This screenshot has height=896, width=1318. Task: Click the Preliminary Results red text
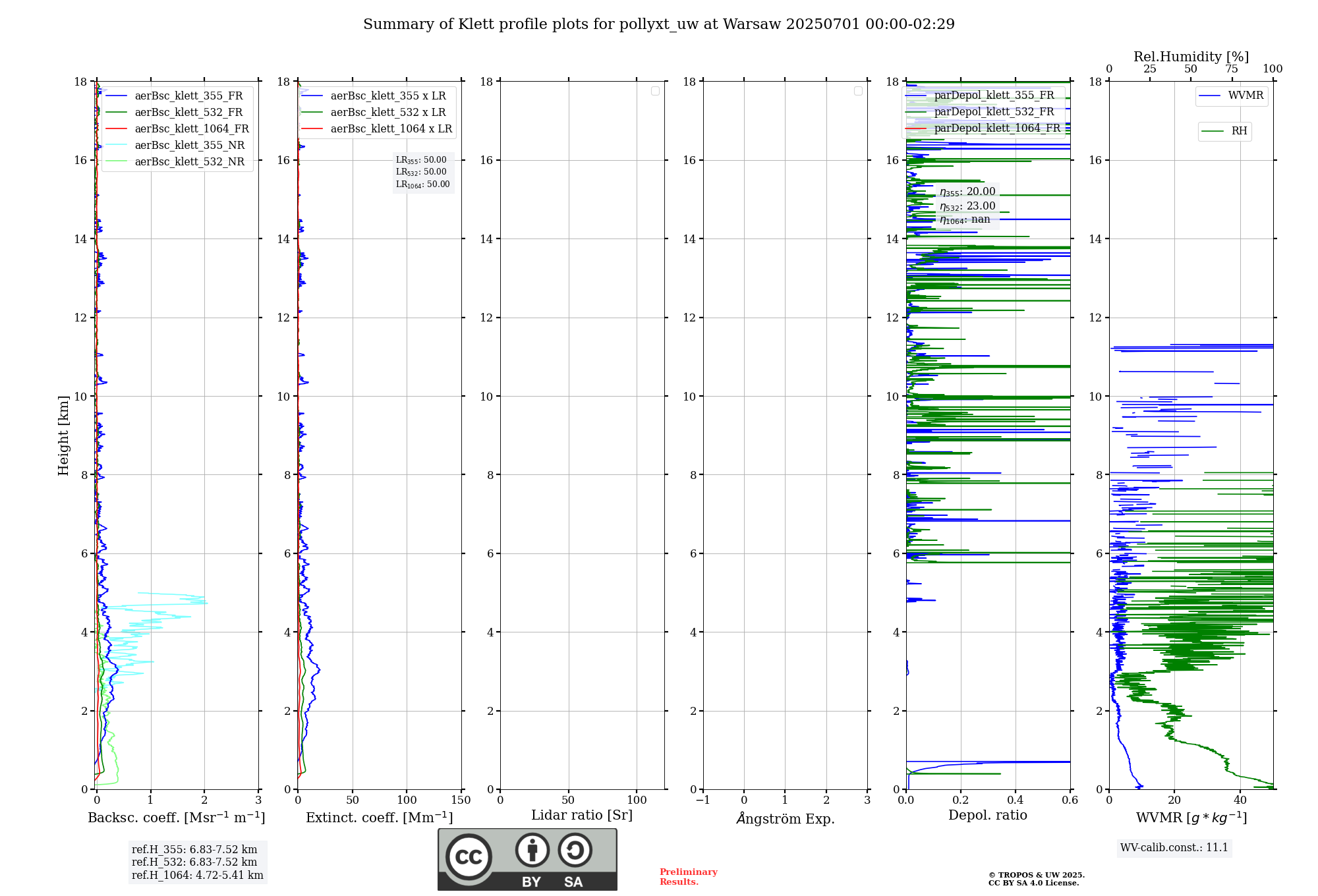pyautogui.click(x=689, y=877)
